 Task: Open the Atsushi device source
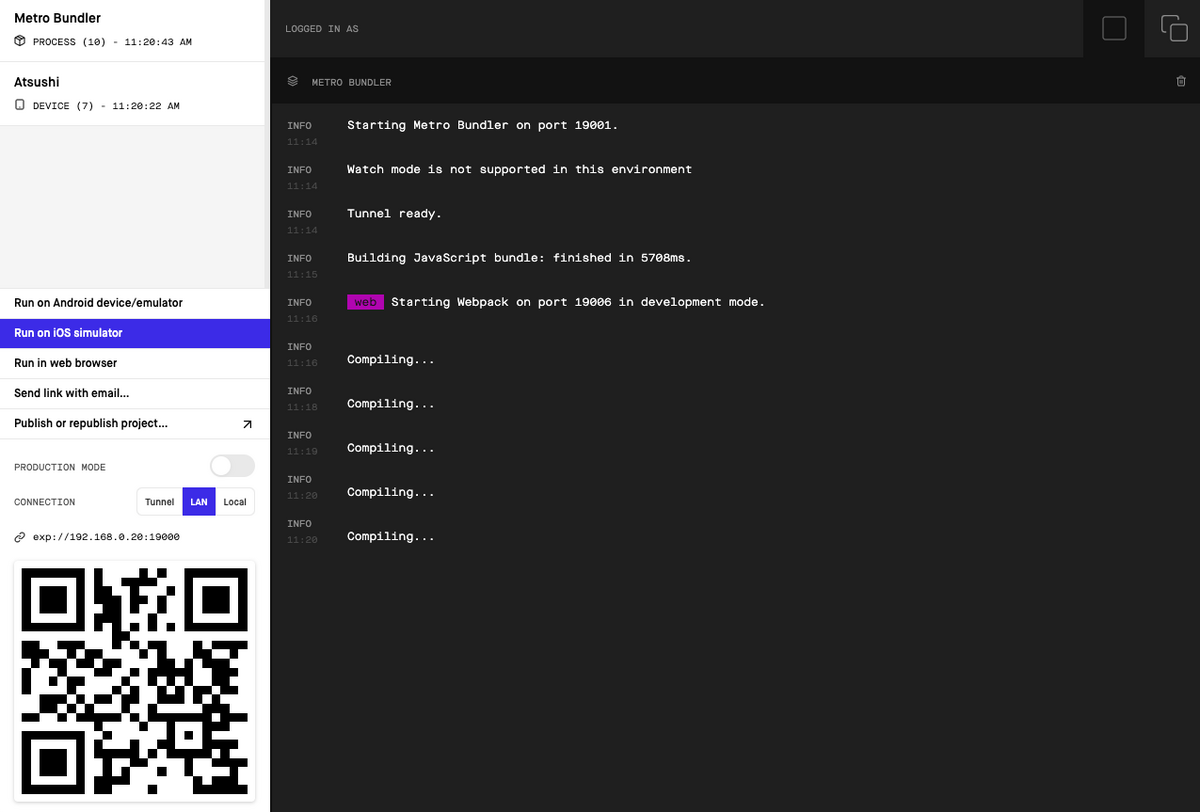tap(132, 93)
